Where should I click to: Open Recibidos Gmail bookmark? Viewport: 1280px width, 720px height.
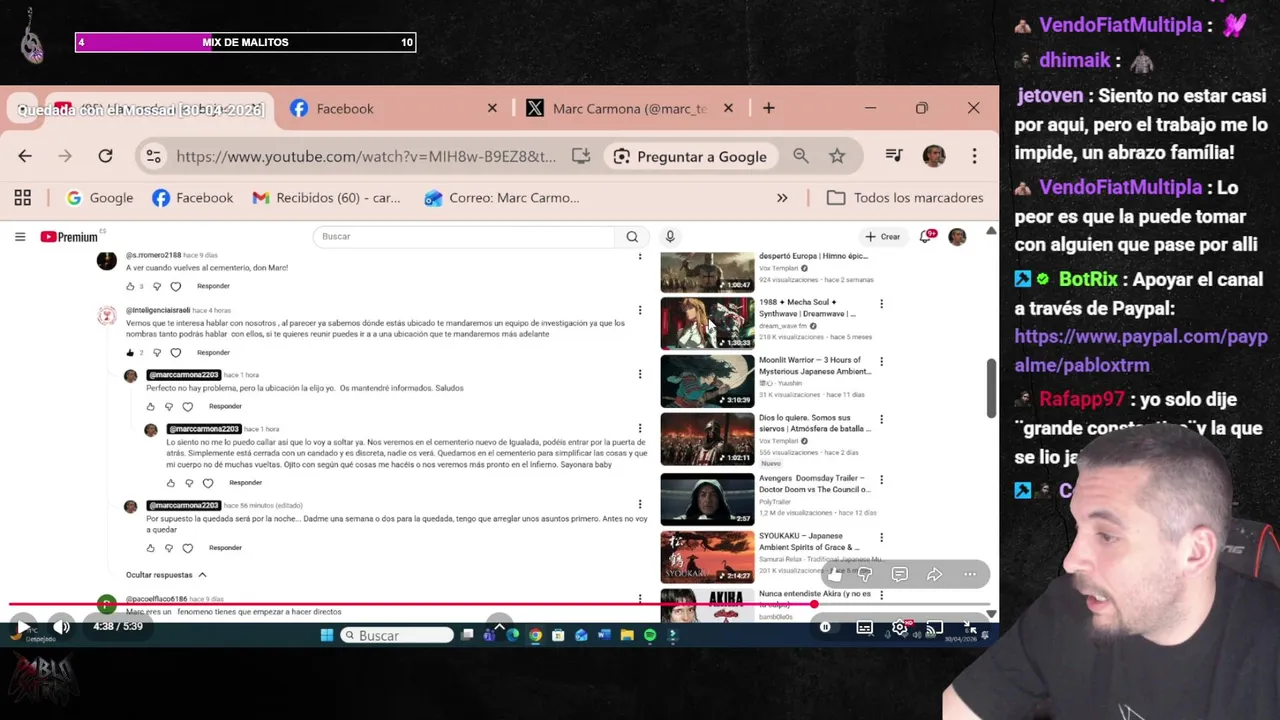326,198
